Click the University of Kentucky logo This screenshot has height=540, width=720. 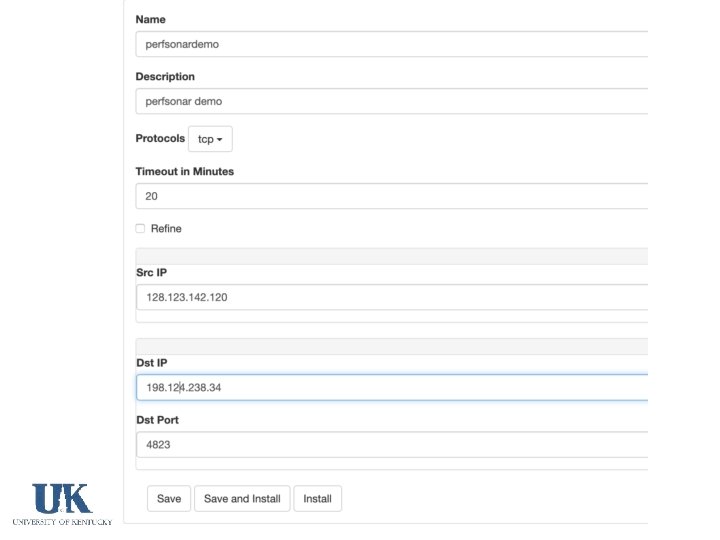click(x=62, y=503)
